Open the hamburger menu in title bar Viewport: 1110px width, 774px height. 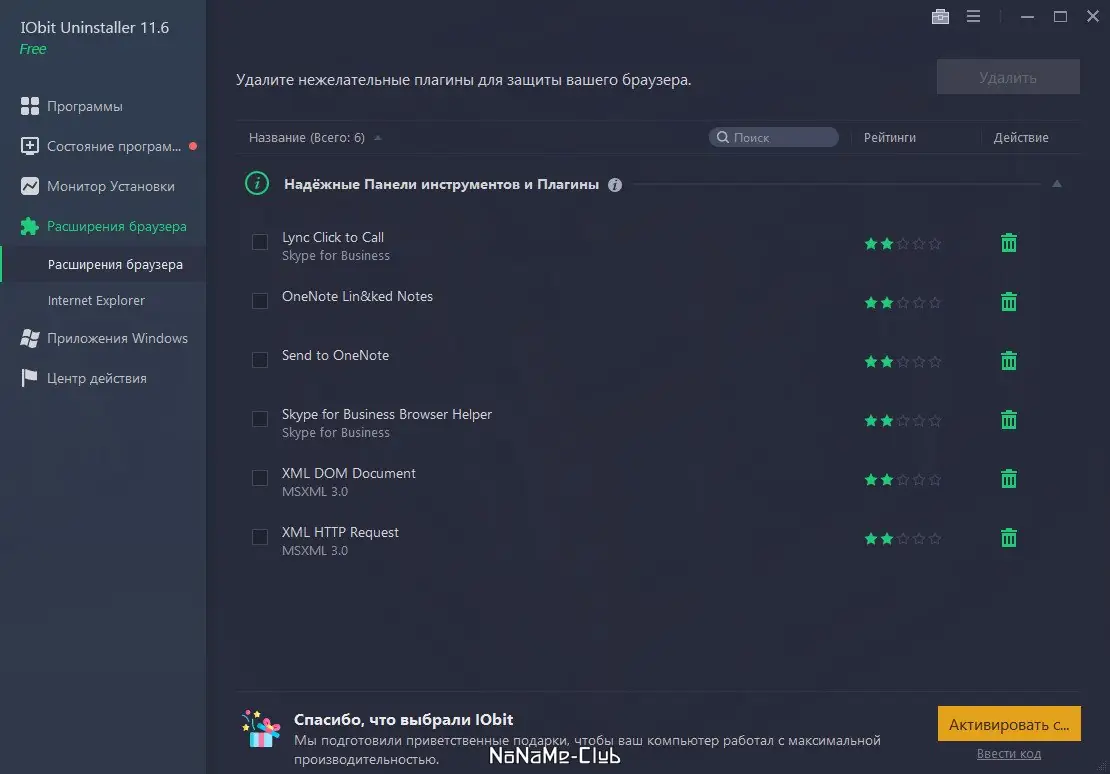973,16
